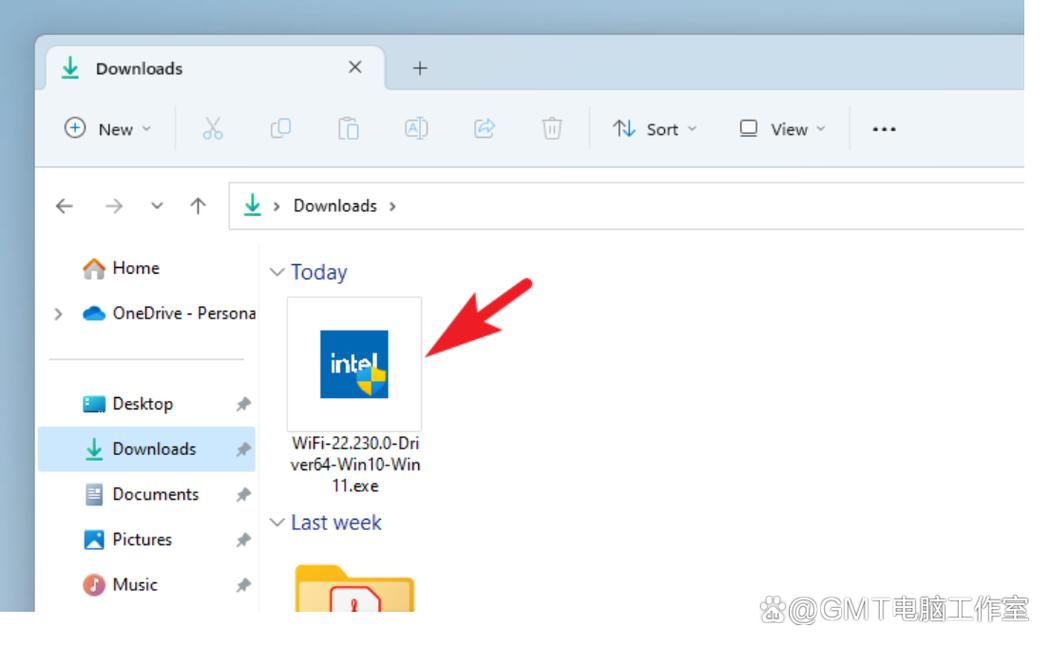Click the Today group header label
The height and width of the screenshot is (646, 1050).
point(319,272)
